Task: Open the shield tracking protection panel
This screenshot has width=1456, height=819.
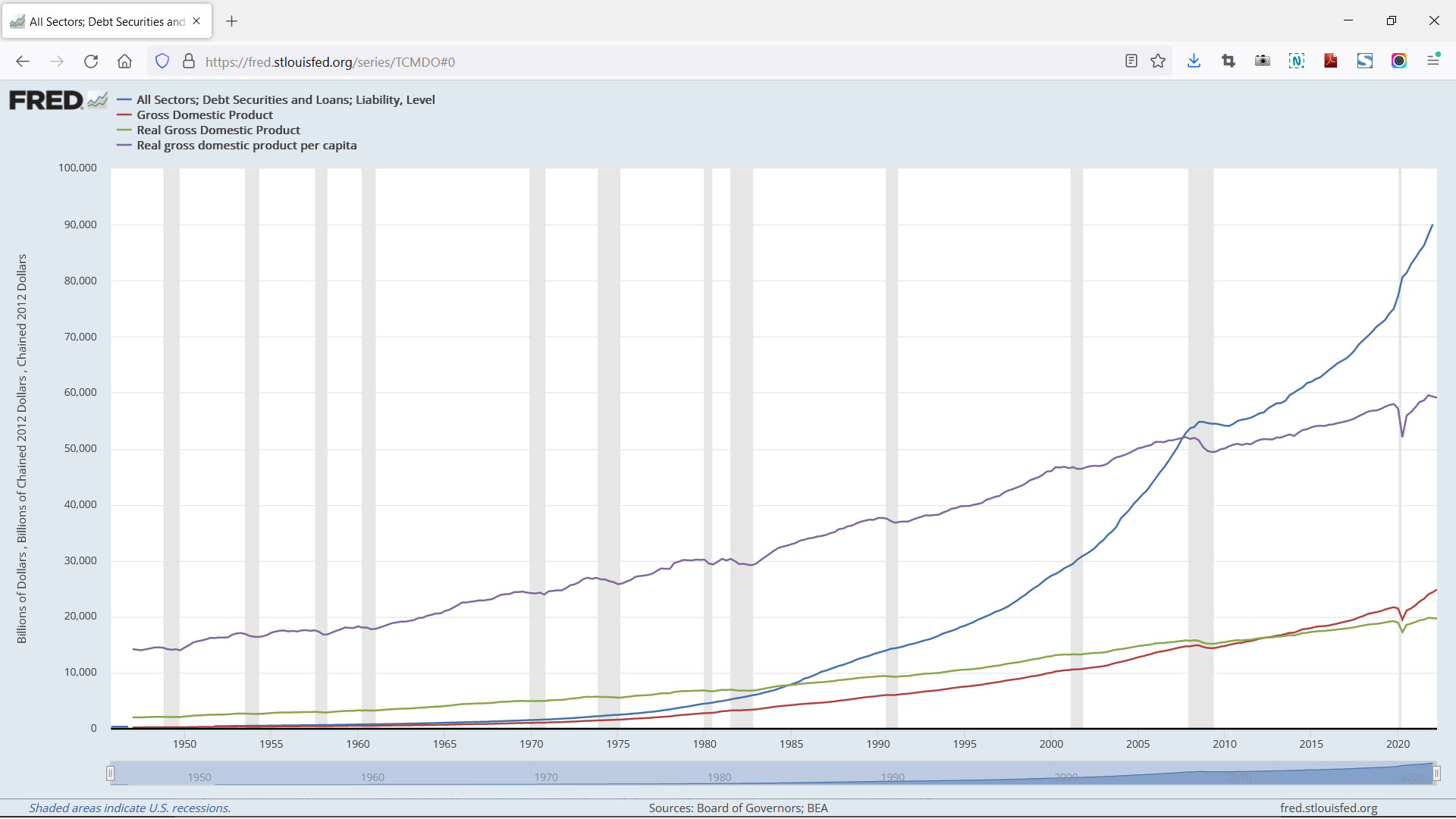Action: [x=162, y=61]
